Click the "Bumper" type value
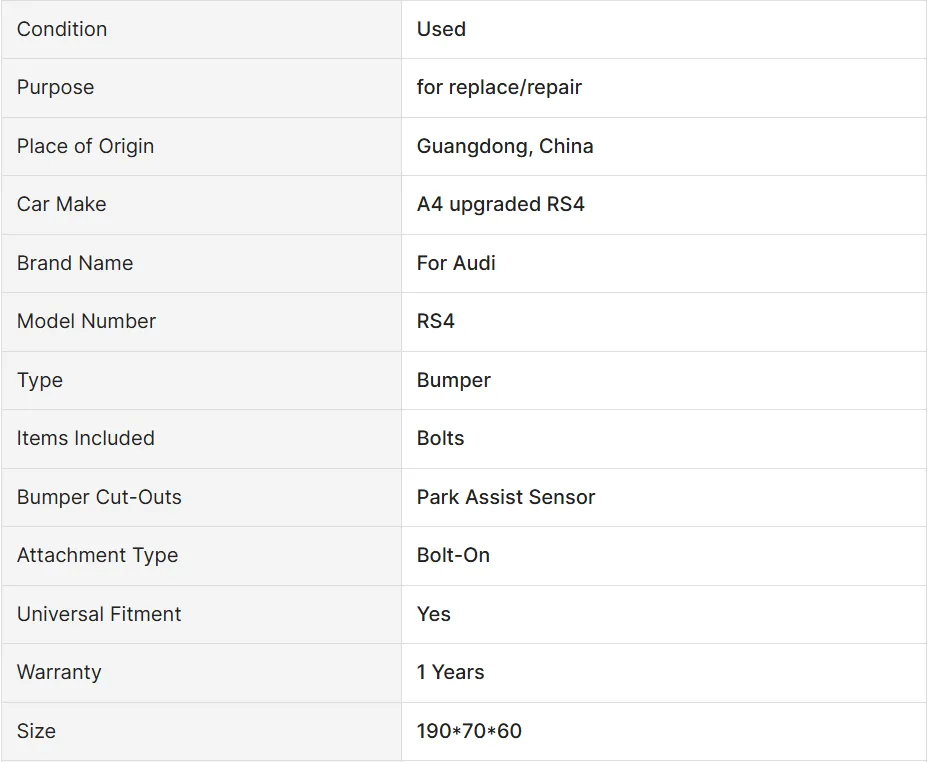This screenshot has height=762, width=929. pyautogui.click(x=453, y=380)
